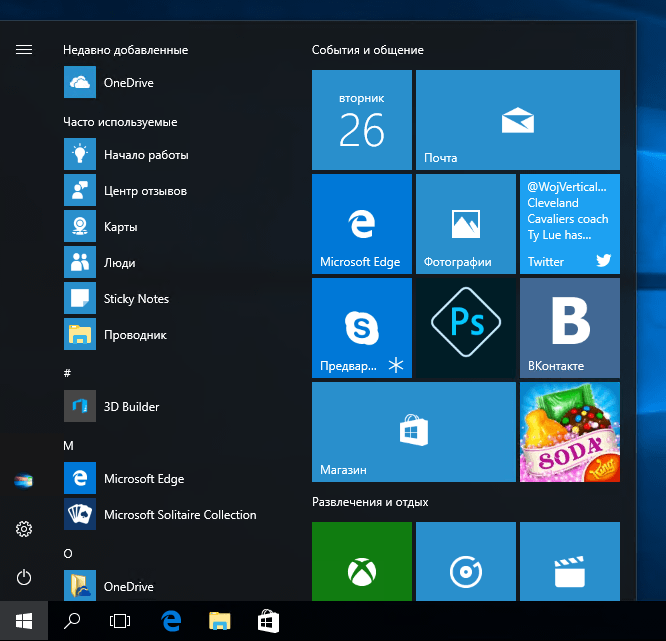Screen dimensions: 666x641
Task: Open the Почта mail tile
Action: pyautogui.click(x=518, y=120)
